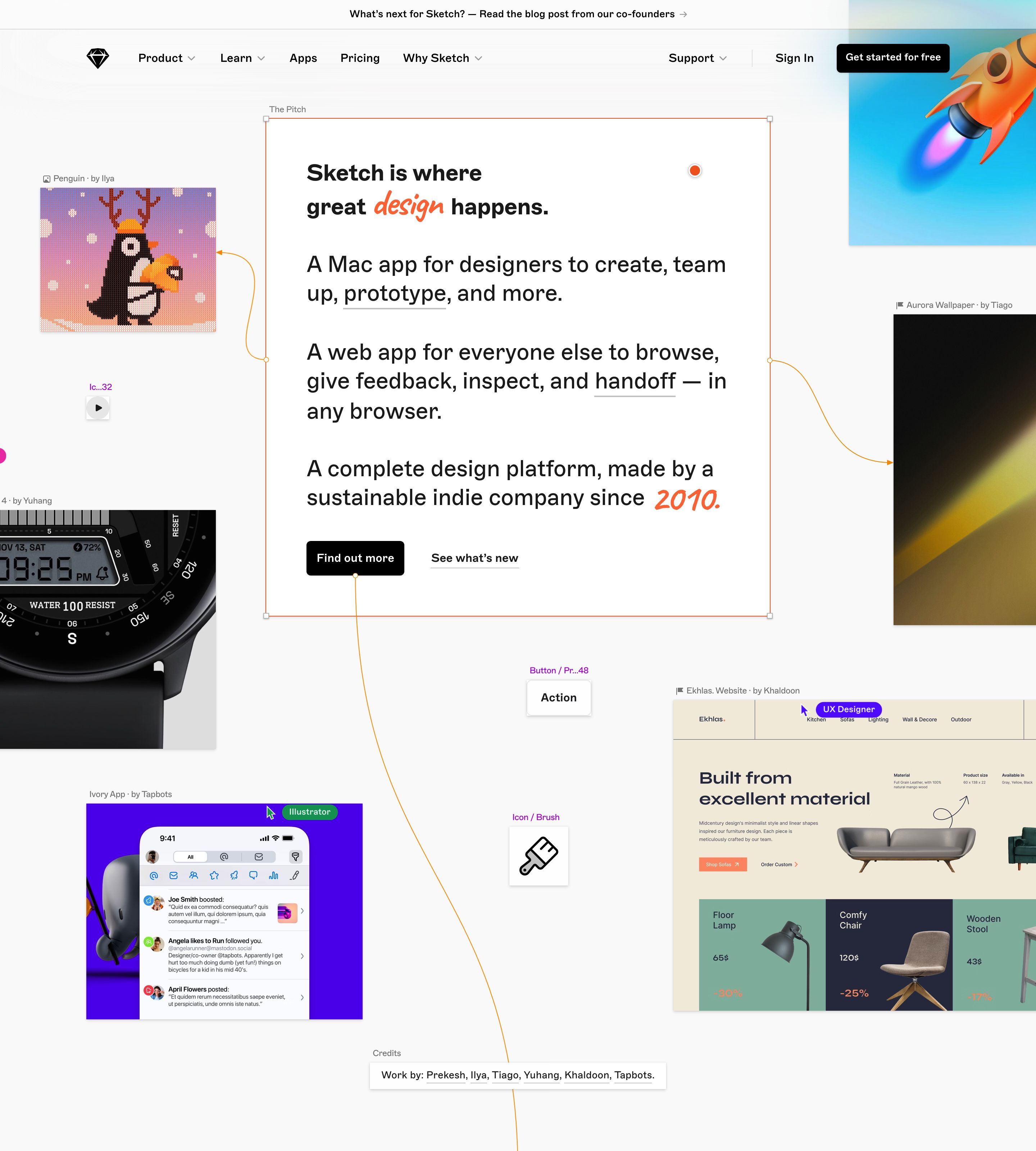Screen dimensions: 1036x1151
Task: Open the Penguin artwork thumbnail
Action: (x=128, y=260)
